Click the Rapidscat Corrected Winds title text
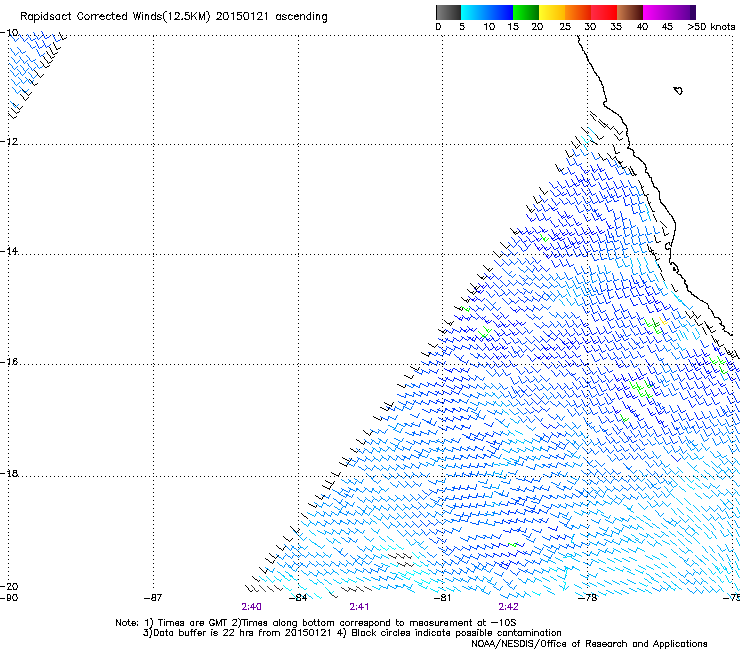The width and height of the screenshot is (740, 650). click(x=174, y=17)
